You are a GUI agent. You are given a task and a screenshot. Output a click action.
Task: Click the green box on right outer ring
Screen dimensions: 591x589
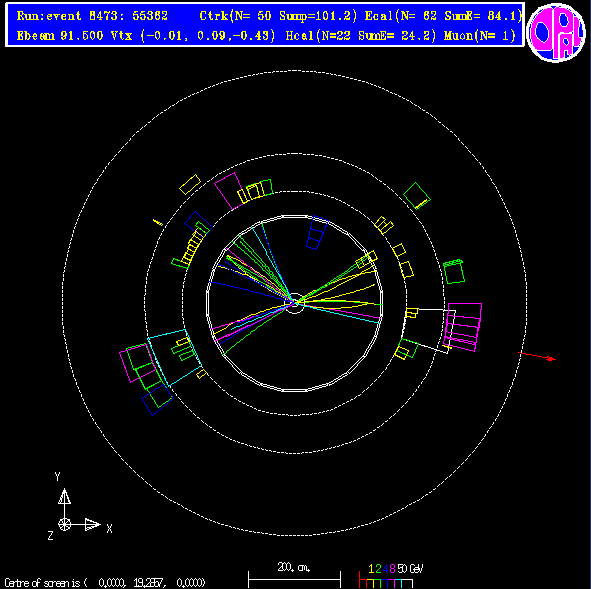tap(454, 271)
